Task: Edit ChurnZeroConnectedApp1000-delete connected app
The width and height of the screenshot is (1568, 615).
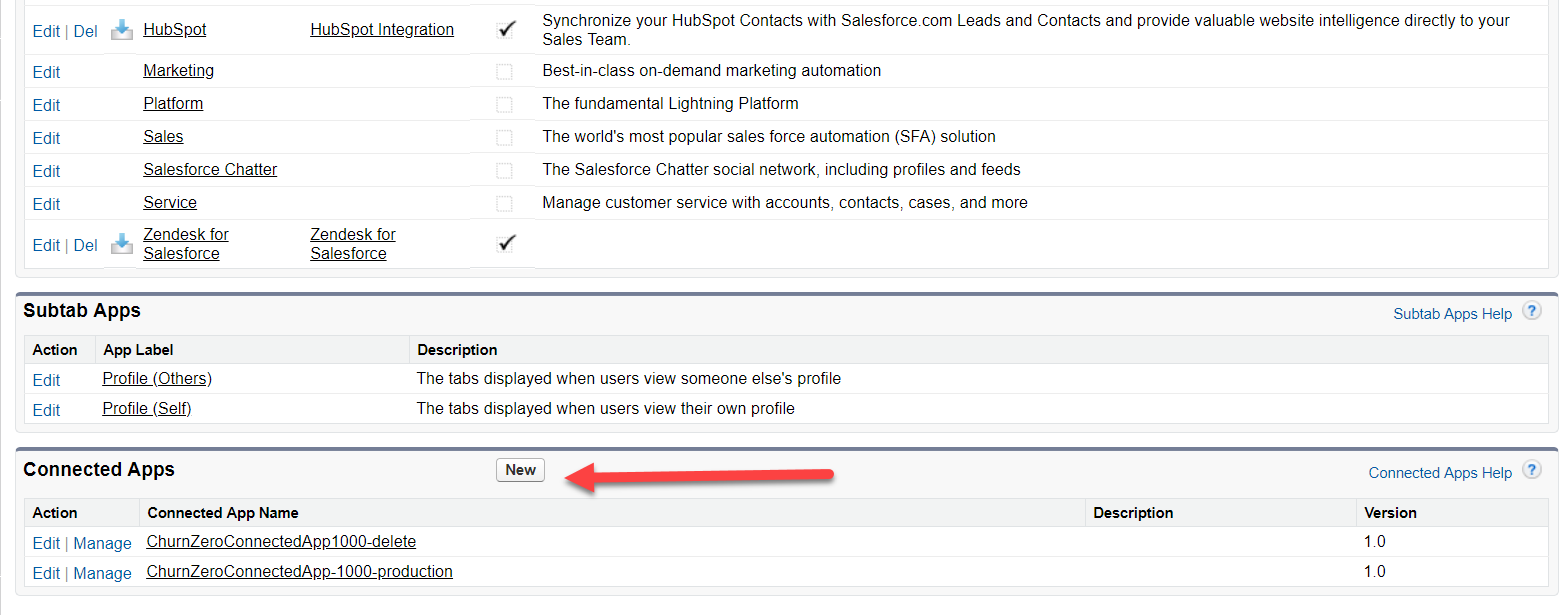Action: click(x=46, y=543)
